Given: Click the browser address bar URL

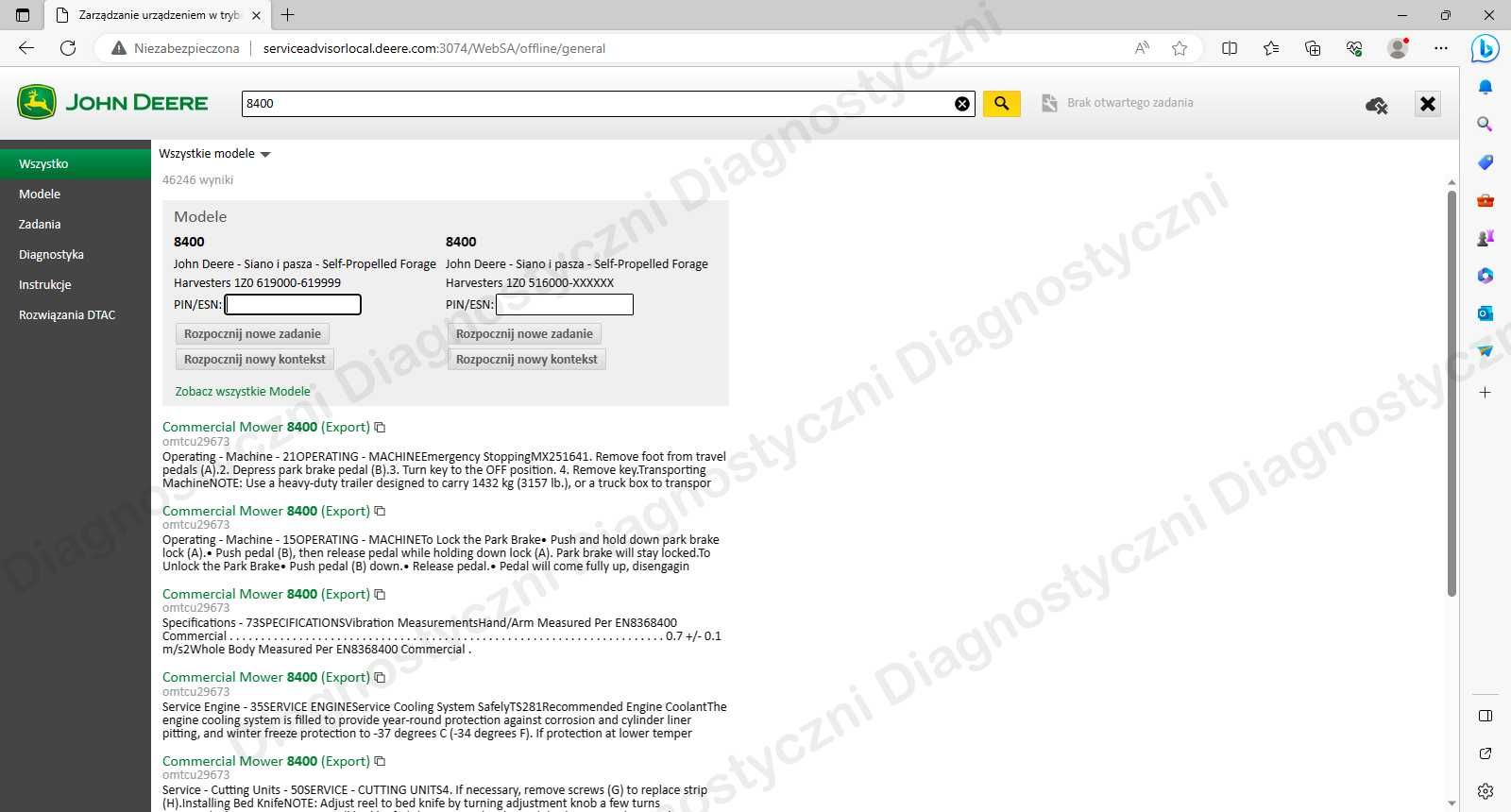Looking at the screenshot, I should (434, 48).
